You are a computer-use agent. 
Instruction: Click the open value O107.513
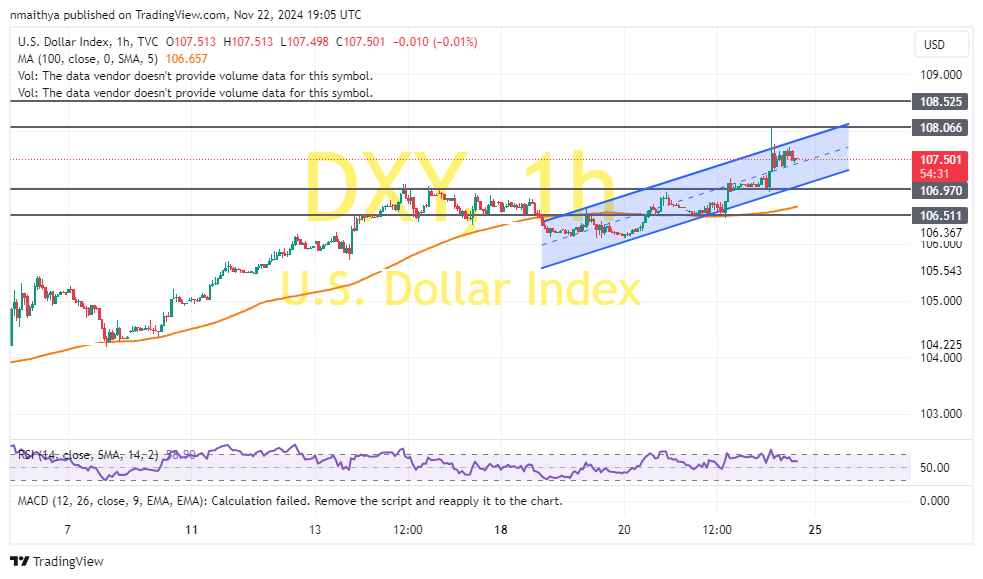tap(191, 42)
